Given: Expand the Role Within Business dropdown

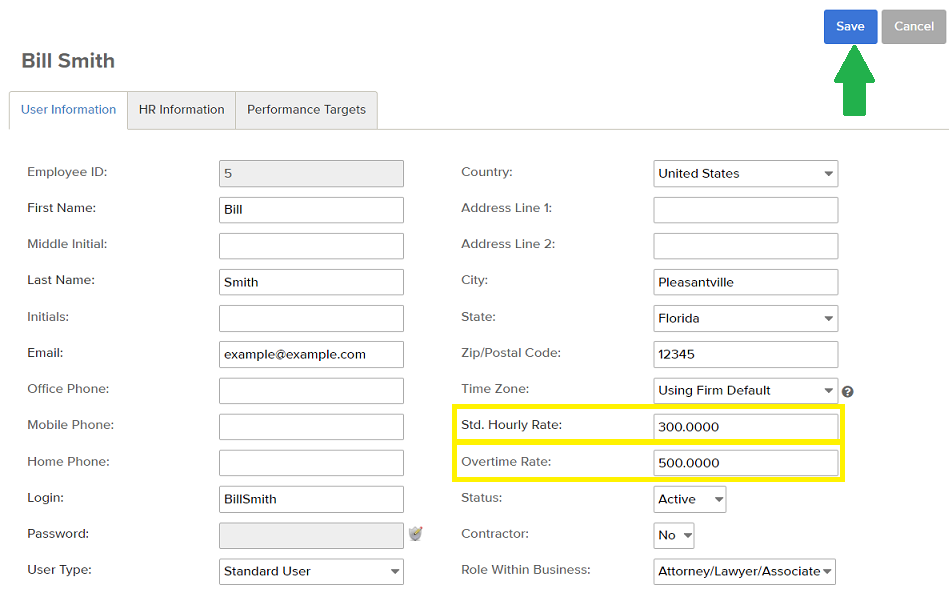Looking at the screenshot, I should pos(744,572).
